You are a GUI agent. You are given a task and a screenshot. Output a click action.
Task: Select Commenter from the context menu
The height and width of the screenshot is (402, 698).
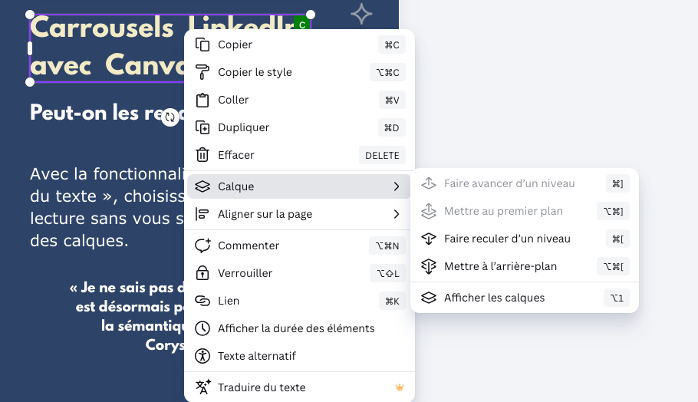248,246
